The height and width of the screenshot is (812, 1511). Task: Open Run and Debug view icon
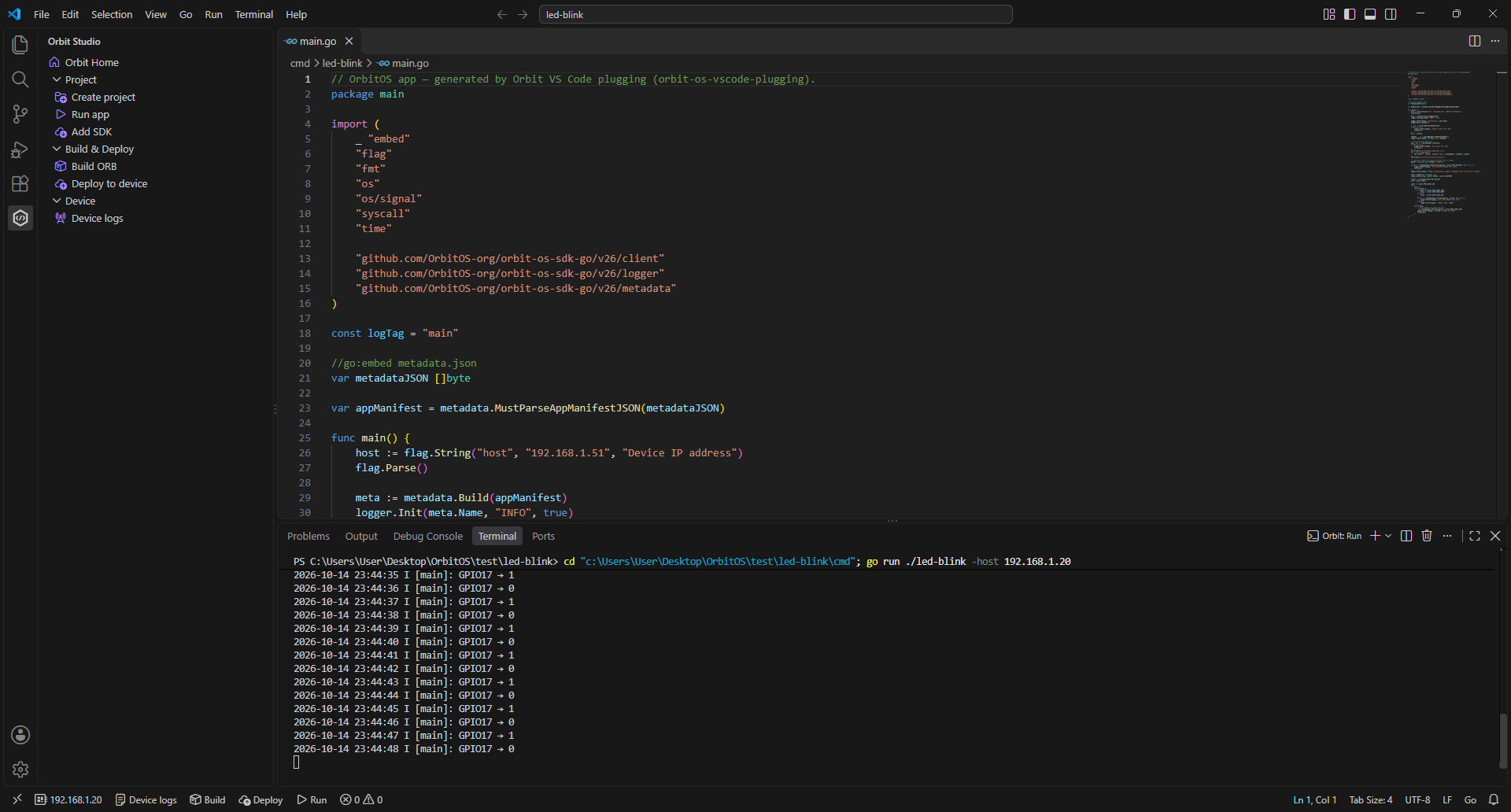pos(20,149)
